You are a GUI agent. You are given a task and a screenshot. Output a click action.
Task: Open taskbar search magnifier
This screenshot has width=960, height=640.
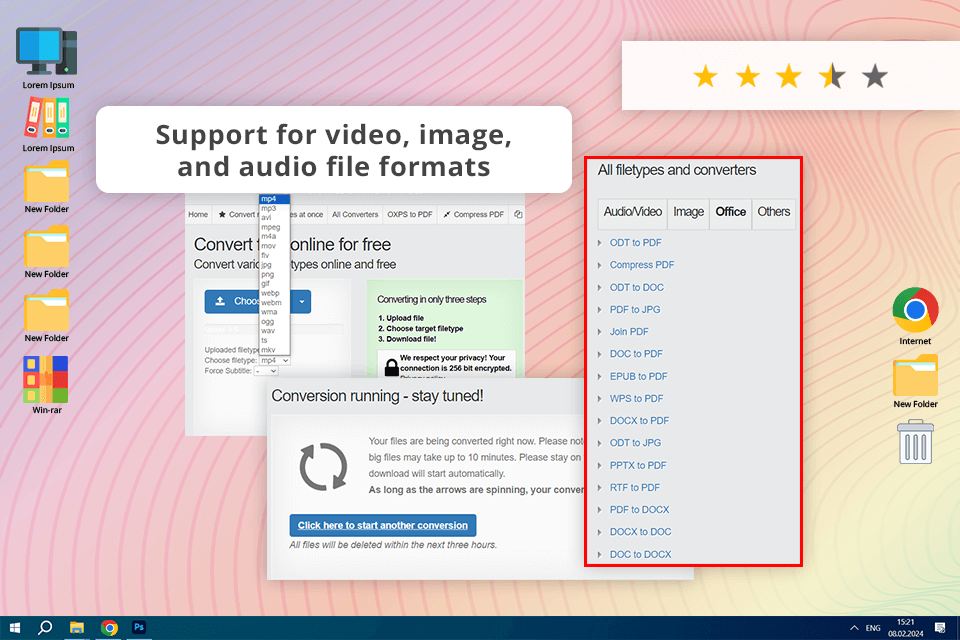click(45, 628)
